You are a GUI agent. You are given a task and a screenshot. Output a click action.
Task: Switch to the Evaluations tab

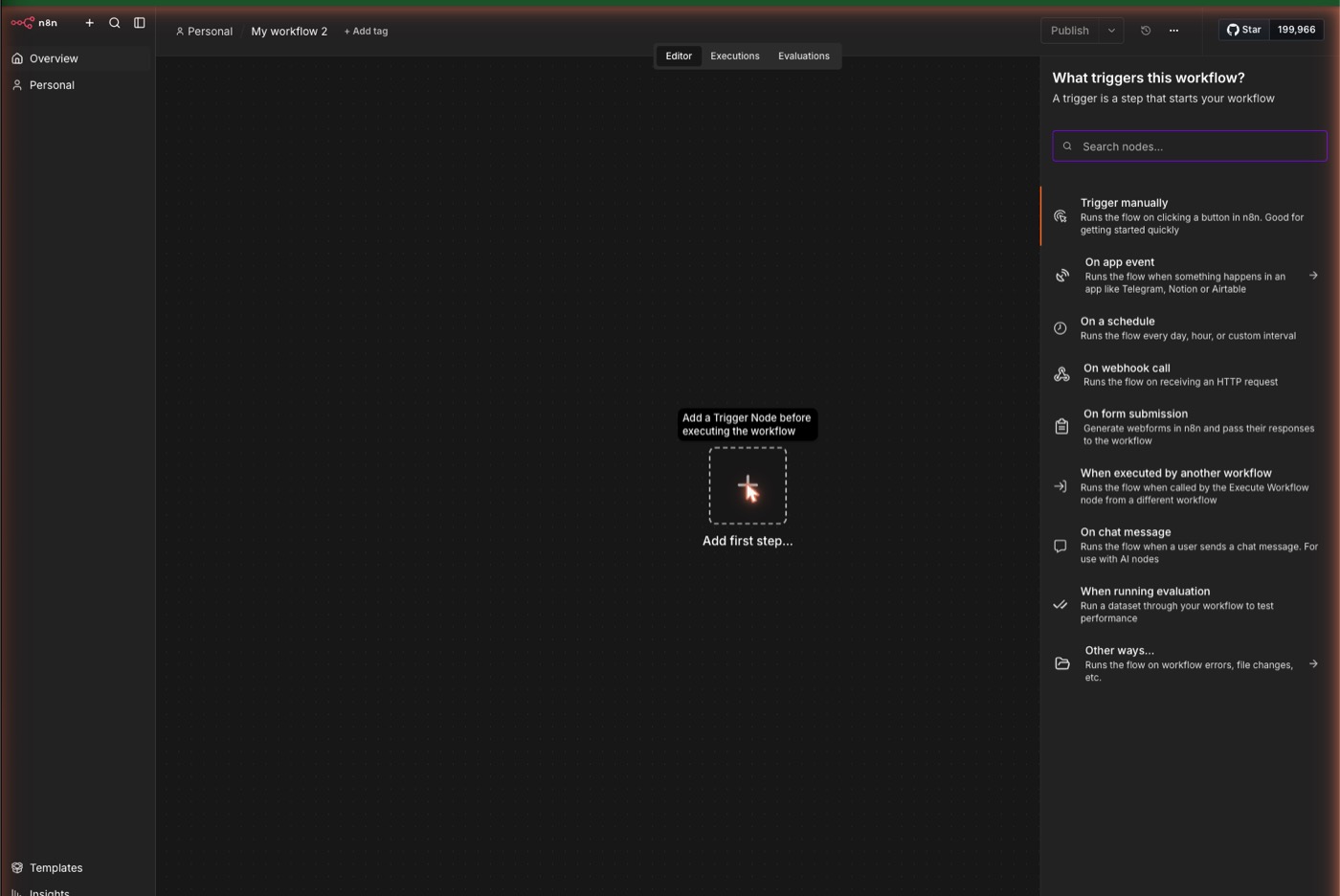(804, 56)
